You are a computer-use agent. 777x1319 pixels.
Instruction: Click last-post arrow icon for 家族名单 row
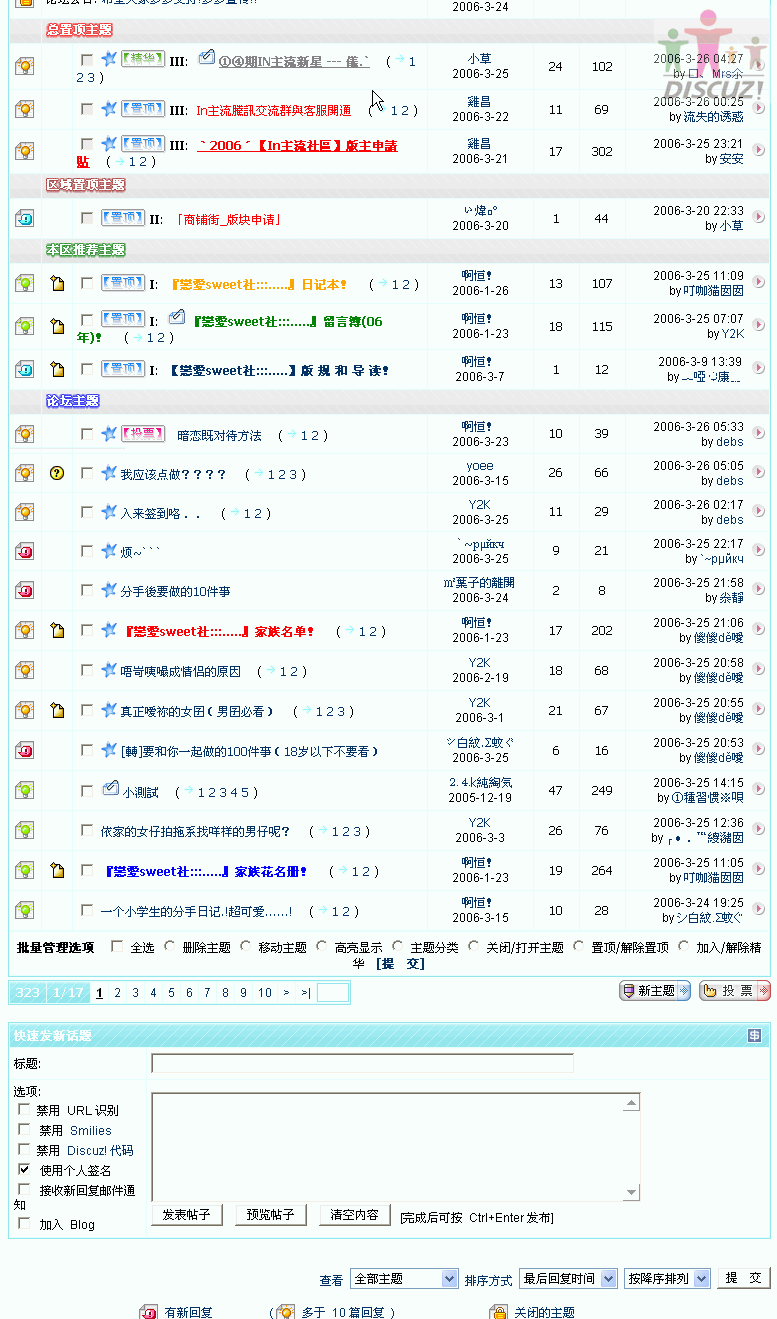click(x=759, y=629)
